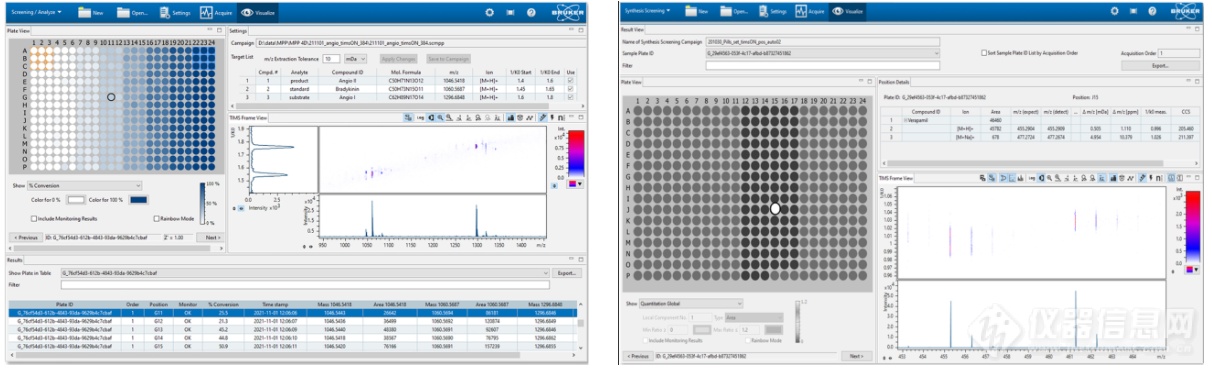
Task: Select the Result View tab
Action: pos(633,30)
